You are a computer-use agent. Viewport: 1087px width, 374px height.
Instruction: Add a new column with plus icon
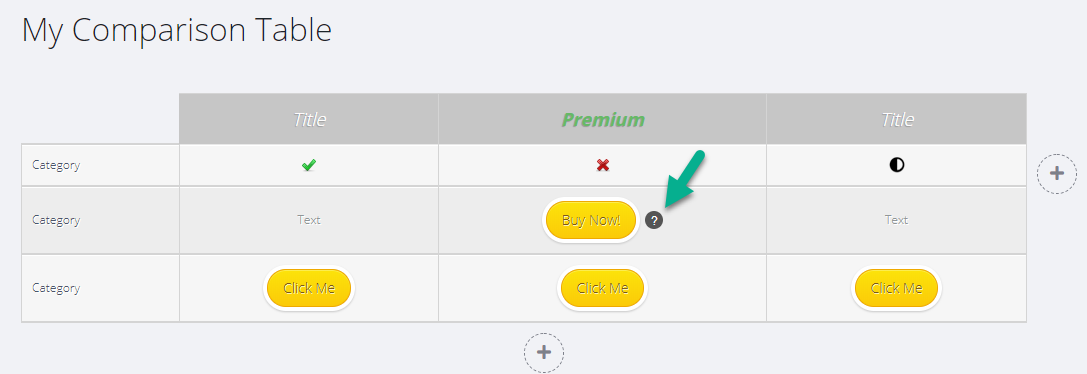tap(1056, 173)
